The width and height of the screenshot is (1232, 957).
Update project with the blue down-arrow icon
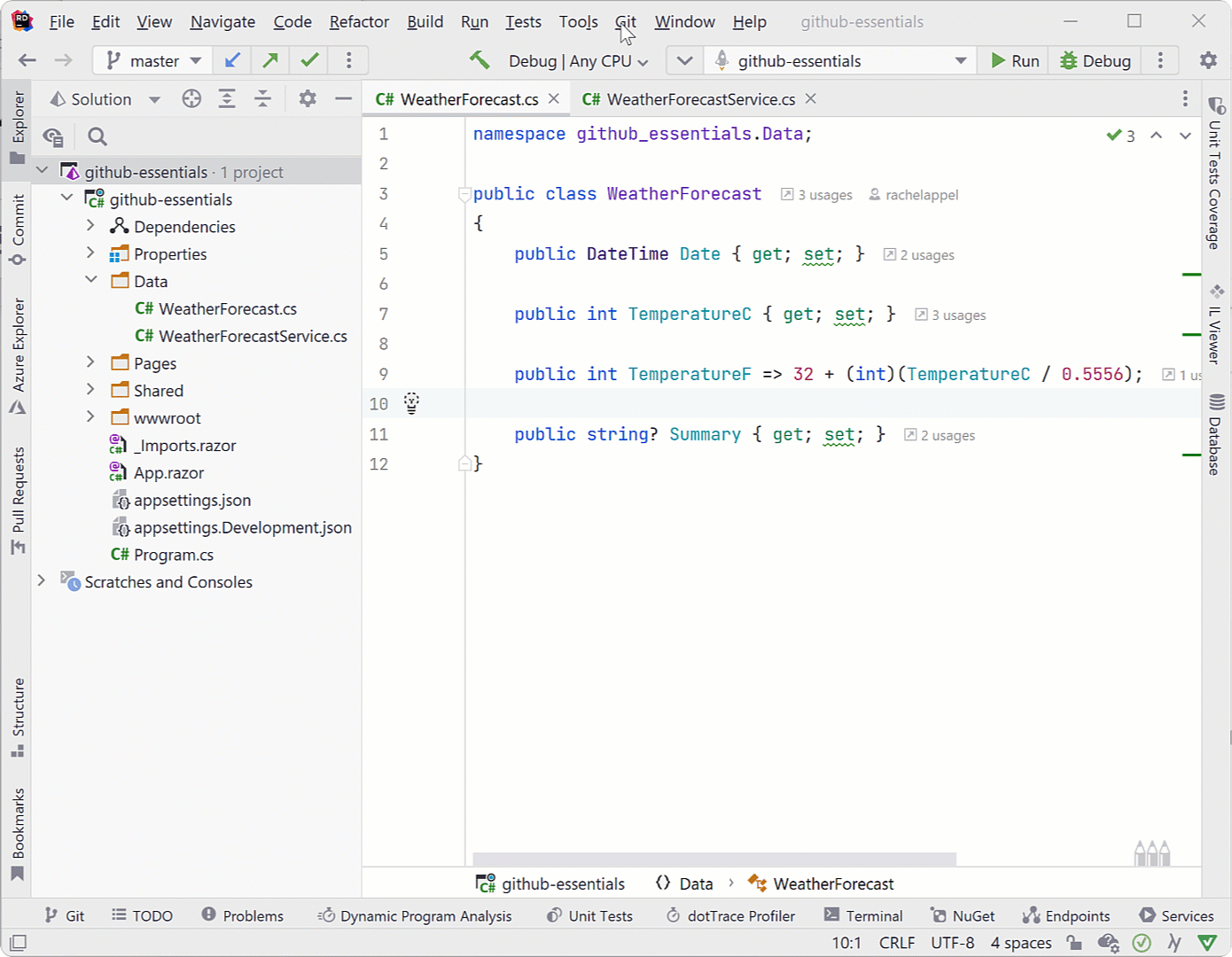[x=231, y=60]
